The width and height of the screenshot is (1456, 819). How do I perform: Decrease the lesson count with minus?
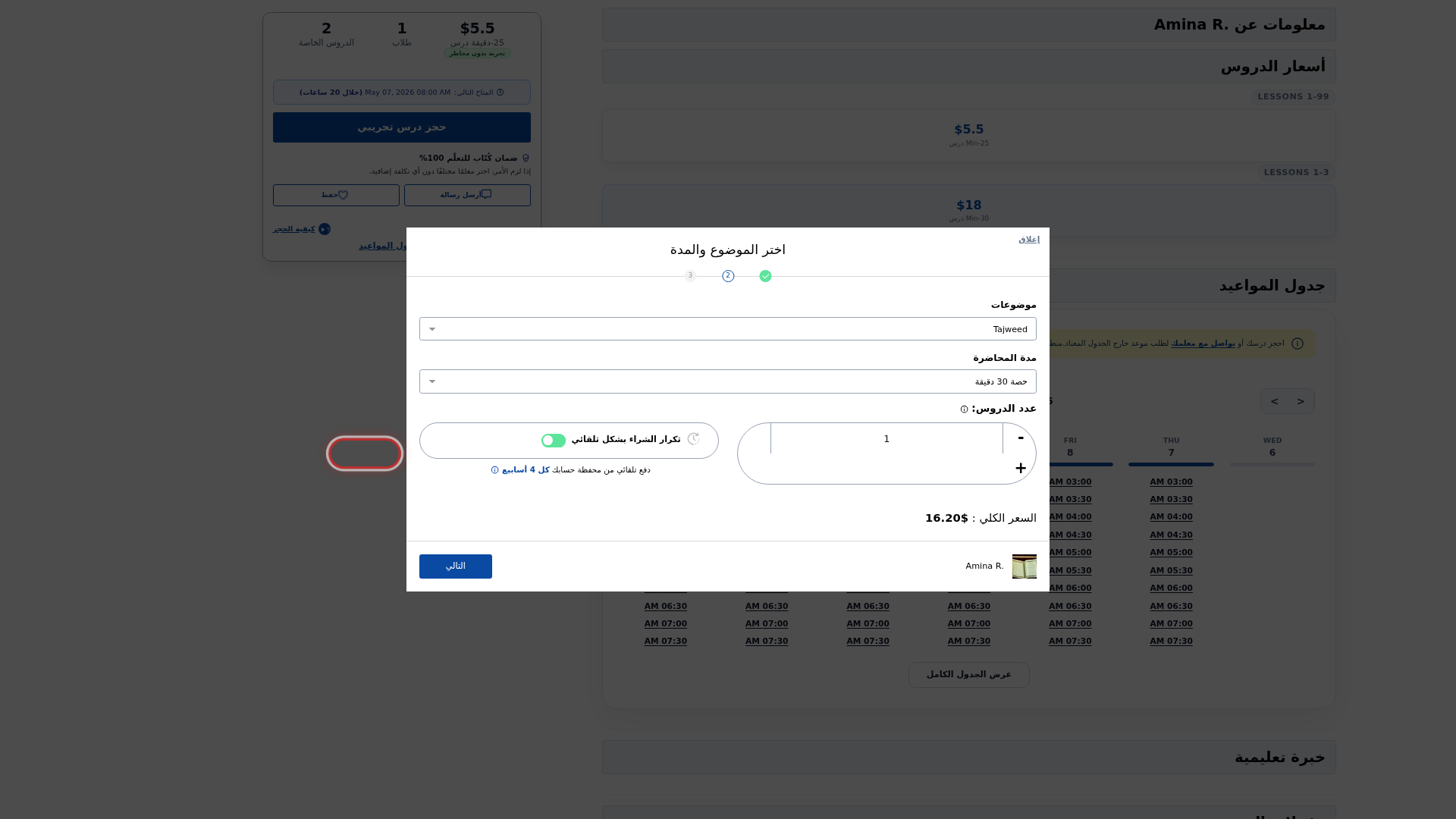click(x=1020, y=438)
